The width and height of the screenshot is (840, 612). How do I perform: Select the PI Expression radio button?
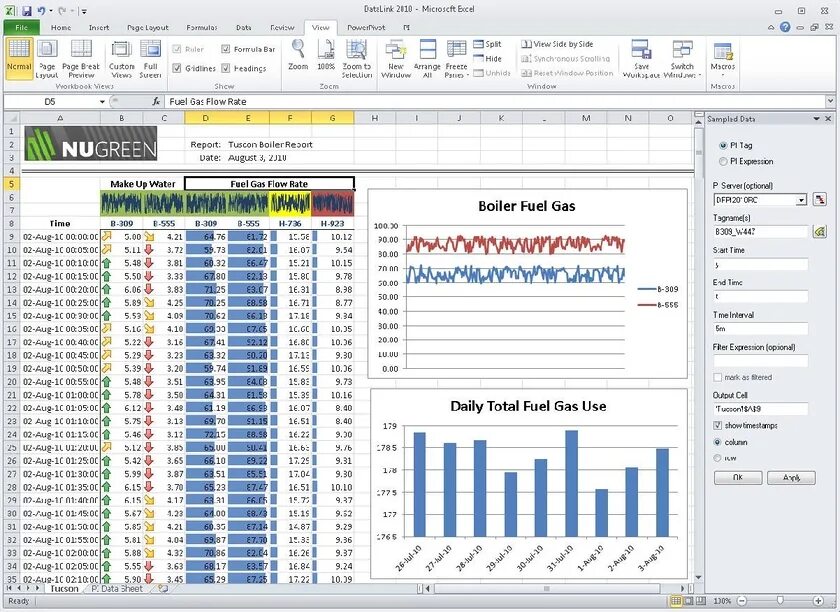[723, 161]
